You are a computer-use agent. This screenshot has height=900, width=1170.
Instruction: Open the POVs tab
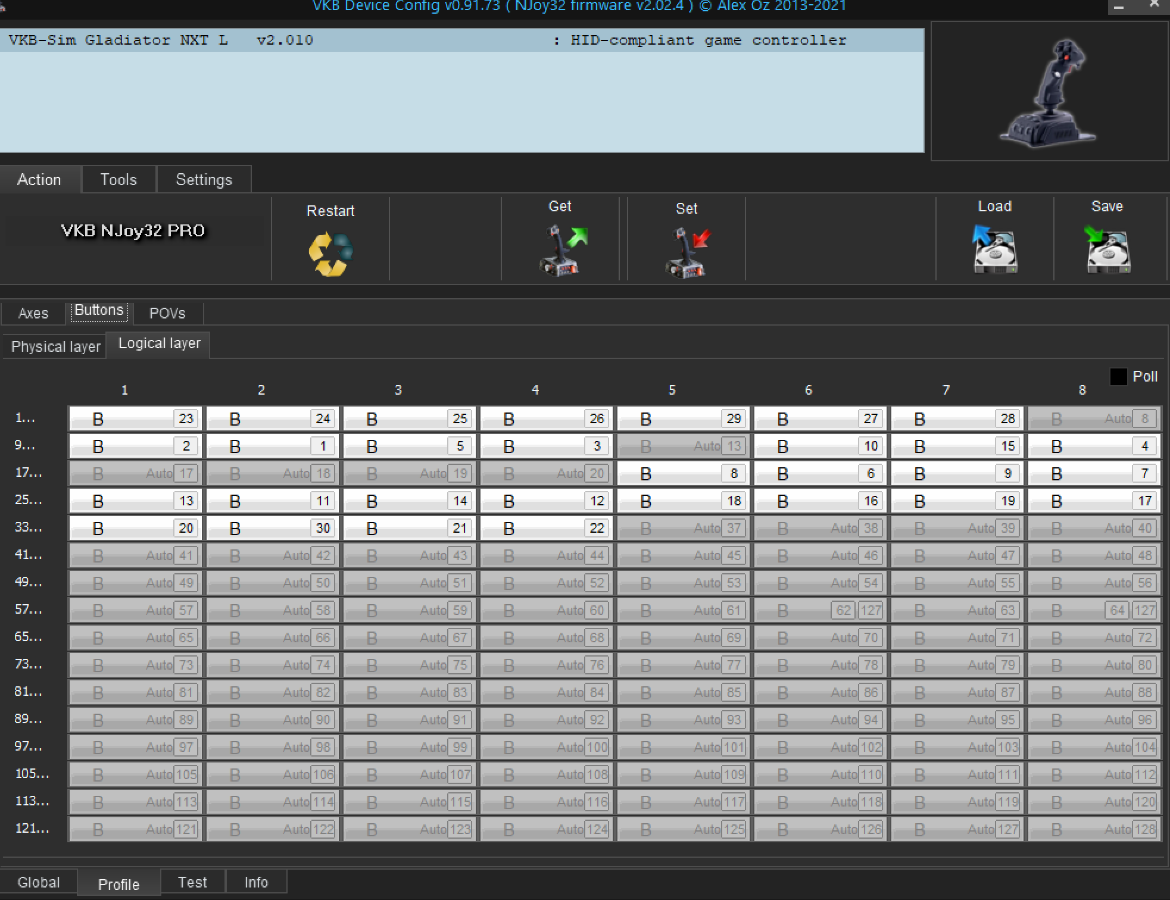pos(167,313)
